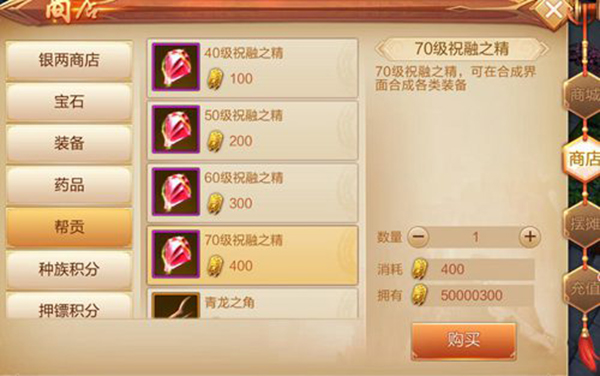Image resolution: width=600 pixels, height=376 pixels.
Task: Click the gold coin icon beside 消耗
Action: click(420, 269)
